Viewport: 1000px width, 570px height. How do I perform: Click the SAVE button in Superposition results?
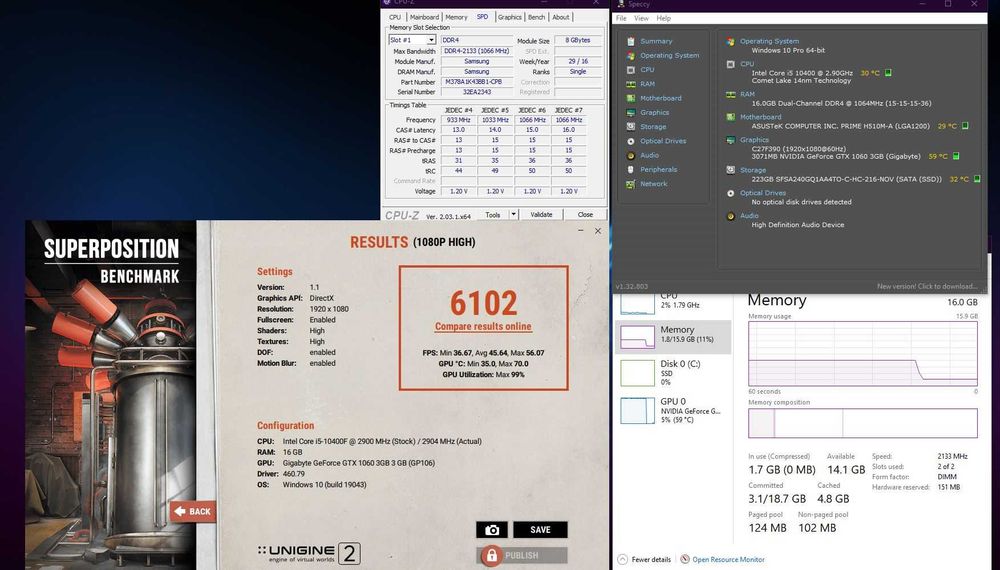click(x=540, y=530)
